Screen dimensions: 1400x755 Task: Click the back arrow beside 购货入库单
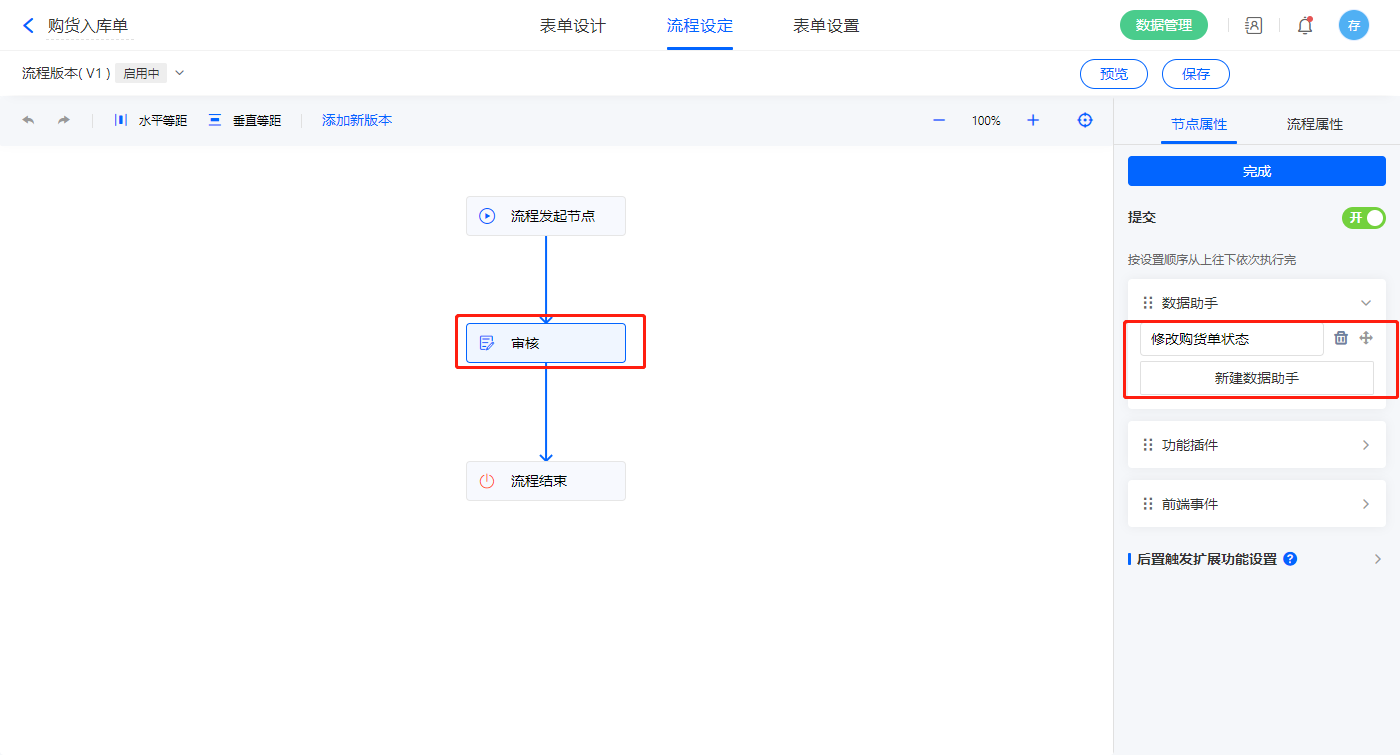28,26
